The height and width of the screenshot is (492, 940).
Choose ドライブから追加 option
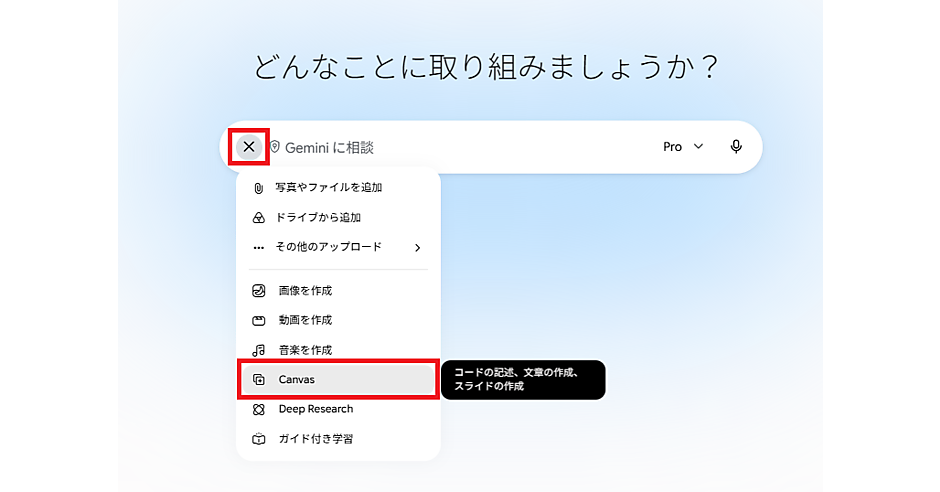pyautogui.click(x=338, y=218)
